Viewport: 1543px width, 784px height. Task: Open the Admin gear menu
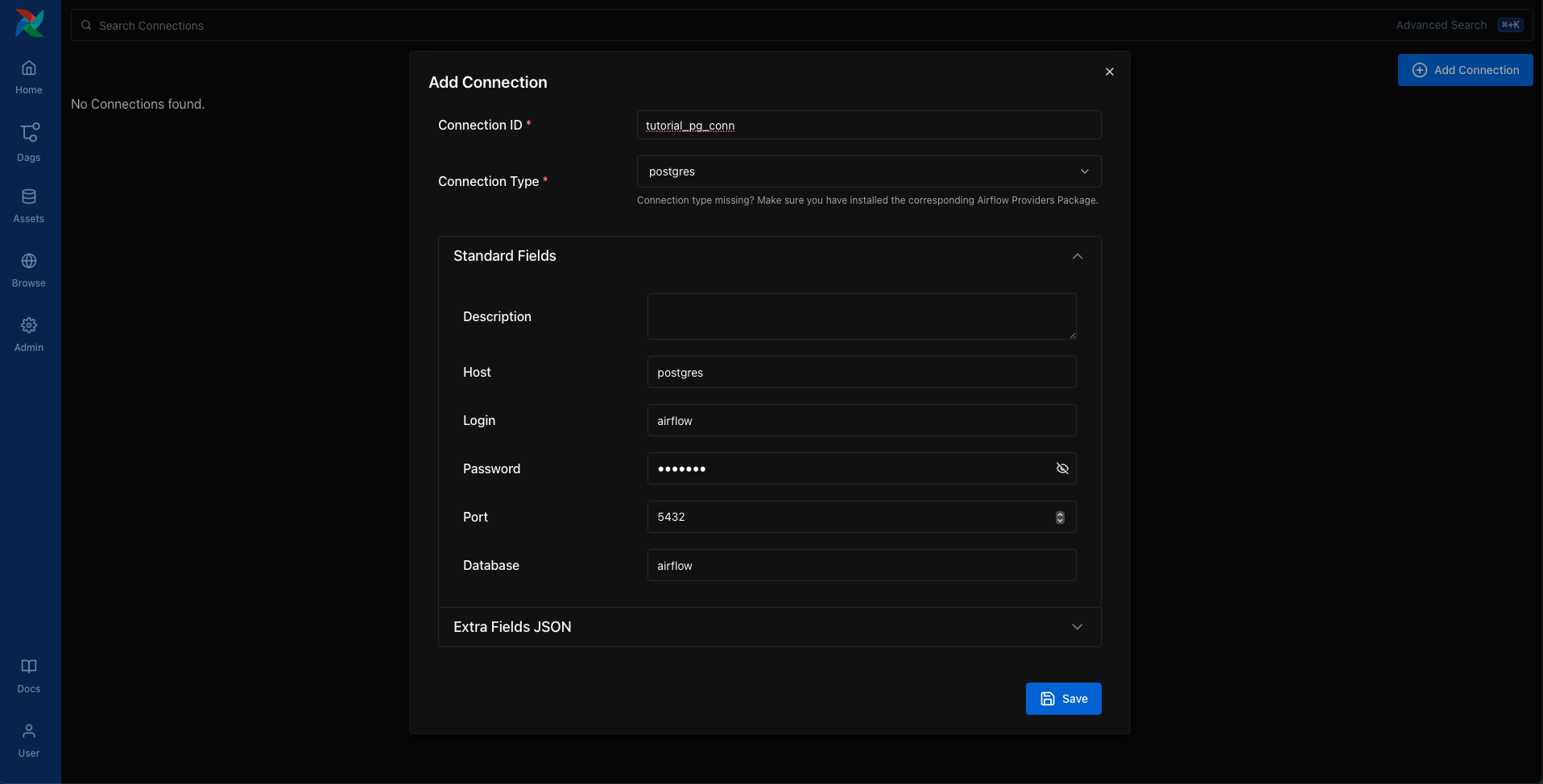coord(29,335)
